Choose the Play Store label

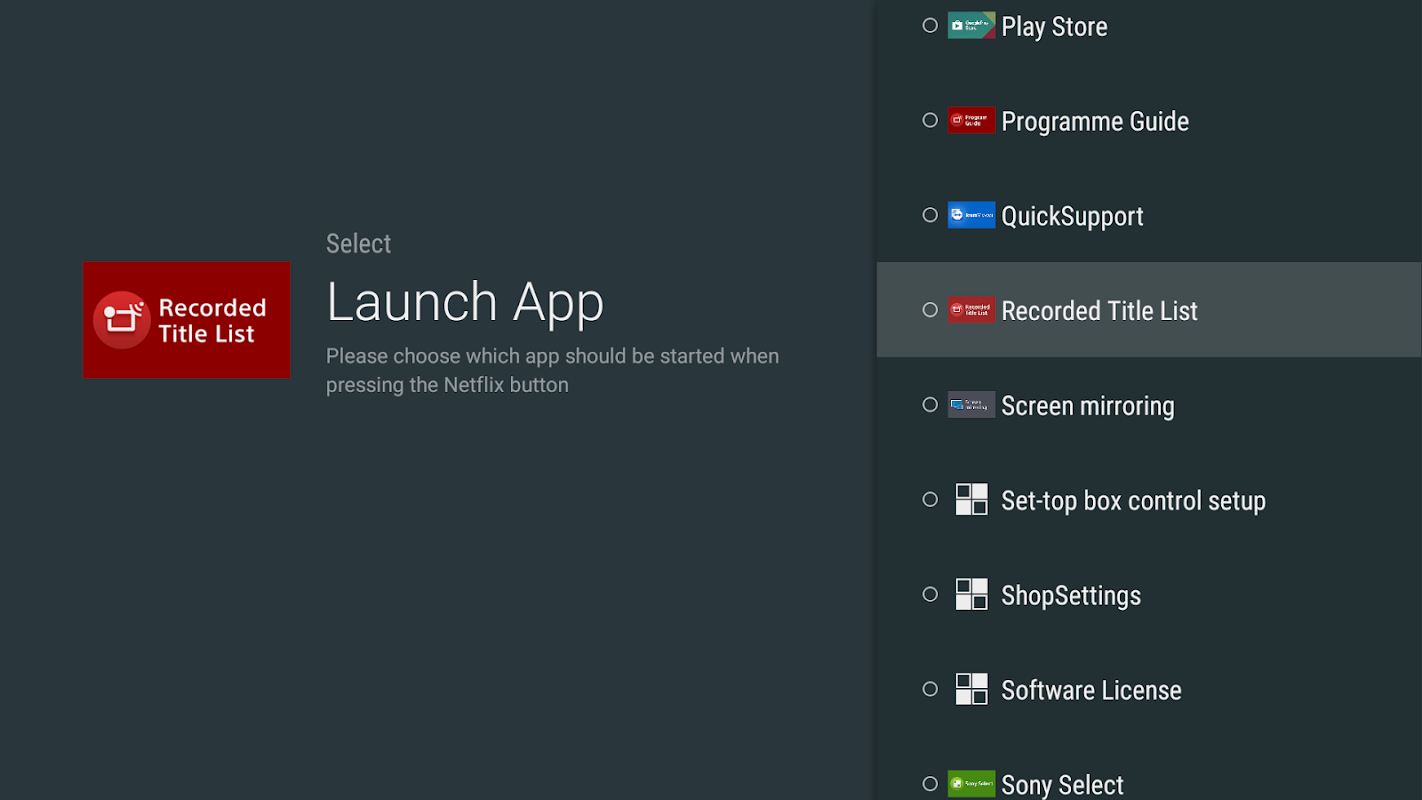pos(1054,27)
